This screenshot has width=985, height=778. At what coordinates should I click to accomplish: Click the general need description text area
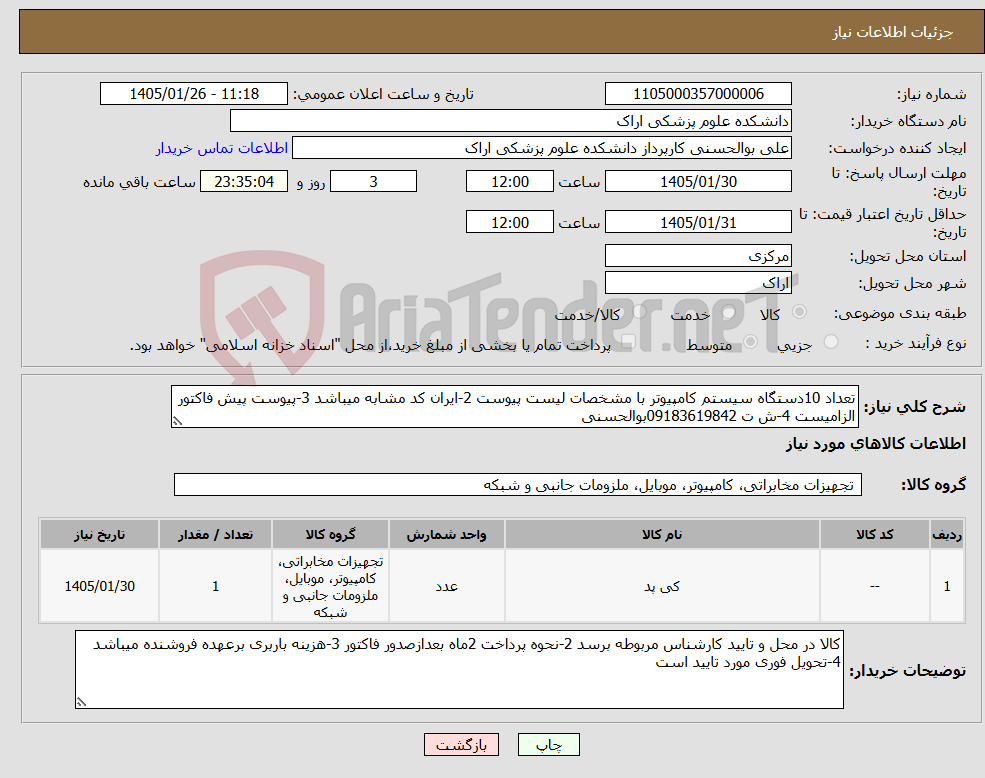pyautogui.click(x=514, y=407)
